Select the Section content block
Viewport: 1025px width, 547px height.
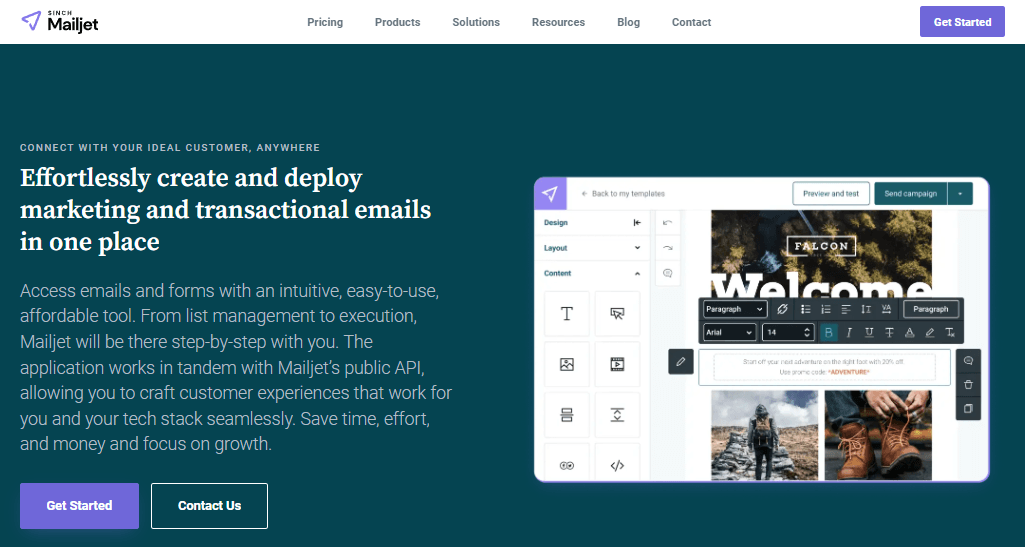(567, 414)
